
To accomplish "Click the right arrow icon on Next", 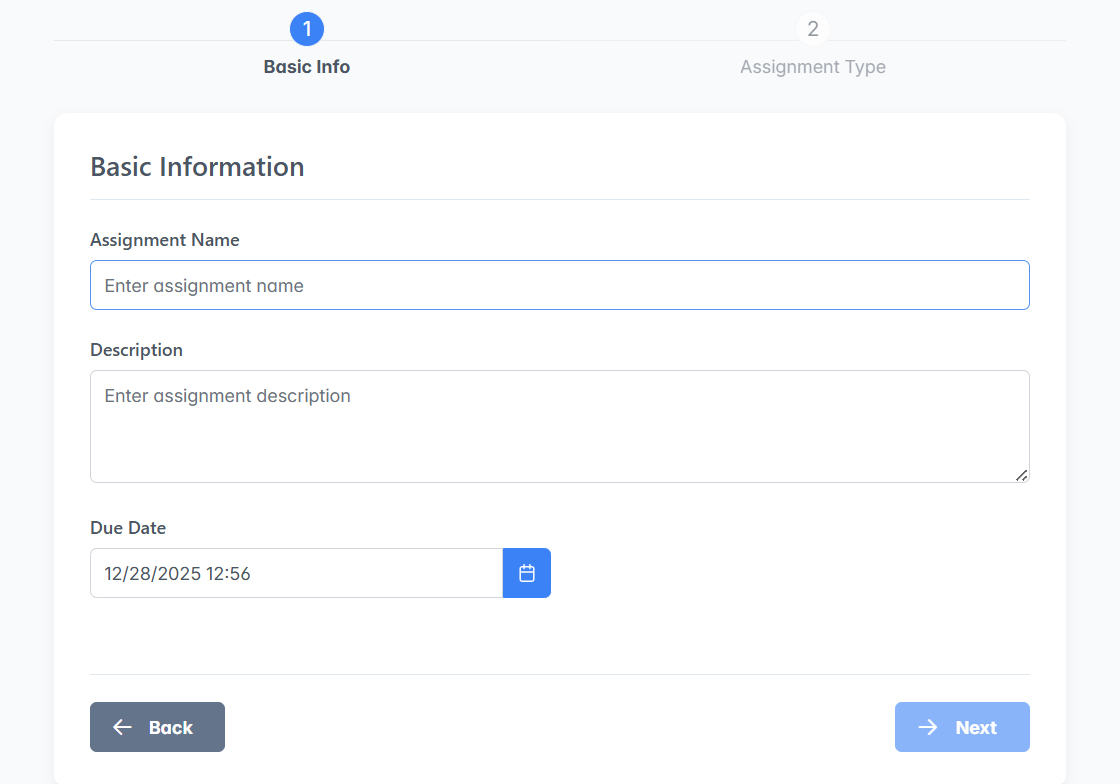I will click(928, 727).
